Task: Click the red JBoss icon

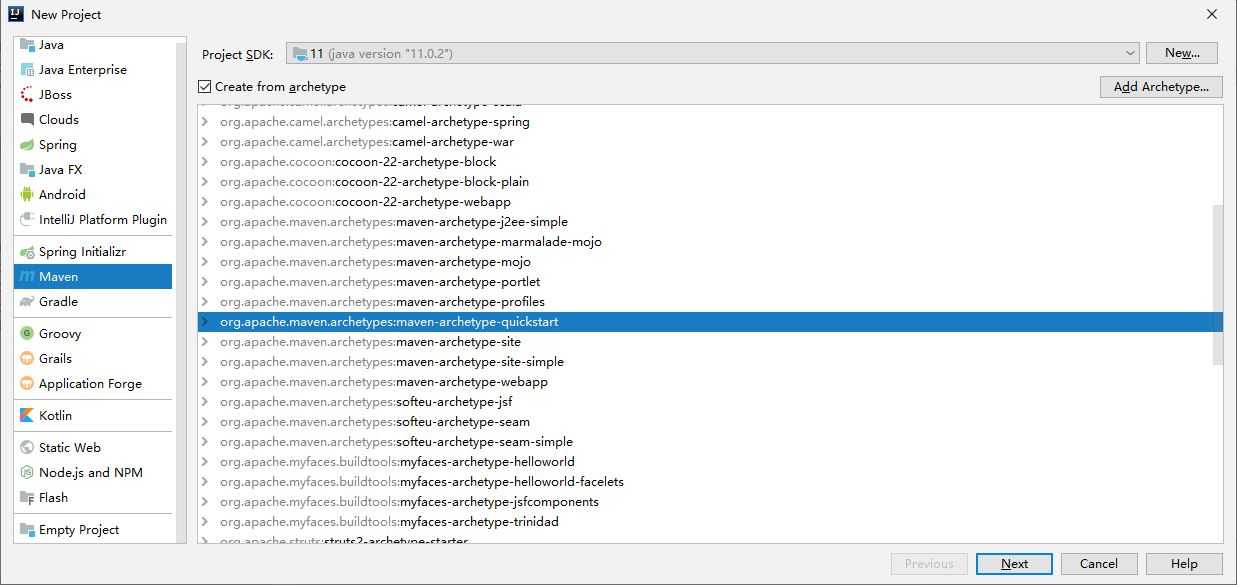Action: (27, 95)
